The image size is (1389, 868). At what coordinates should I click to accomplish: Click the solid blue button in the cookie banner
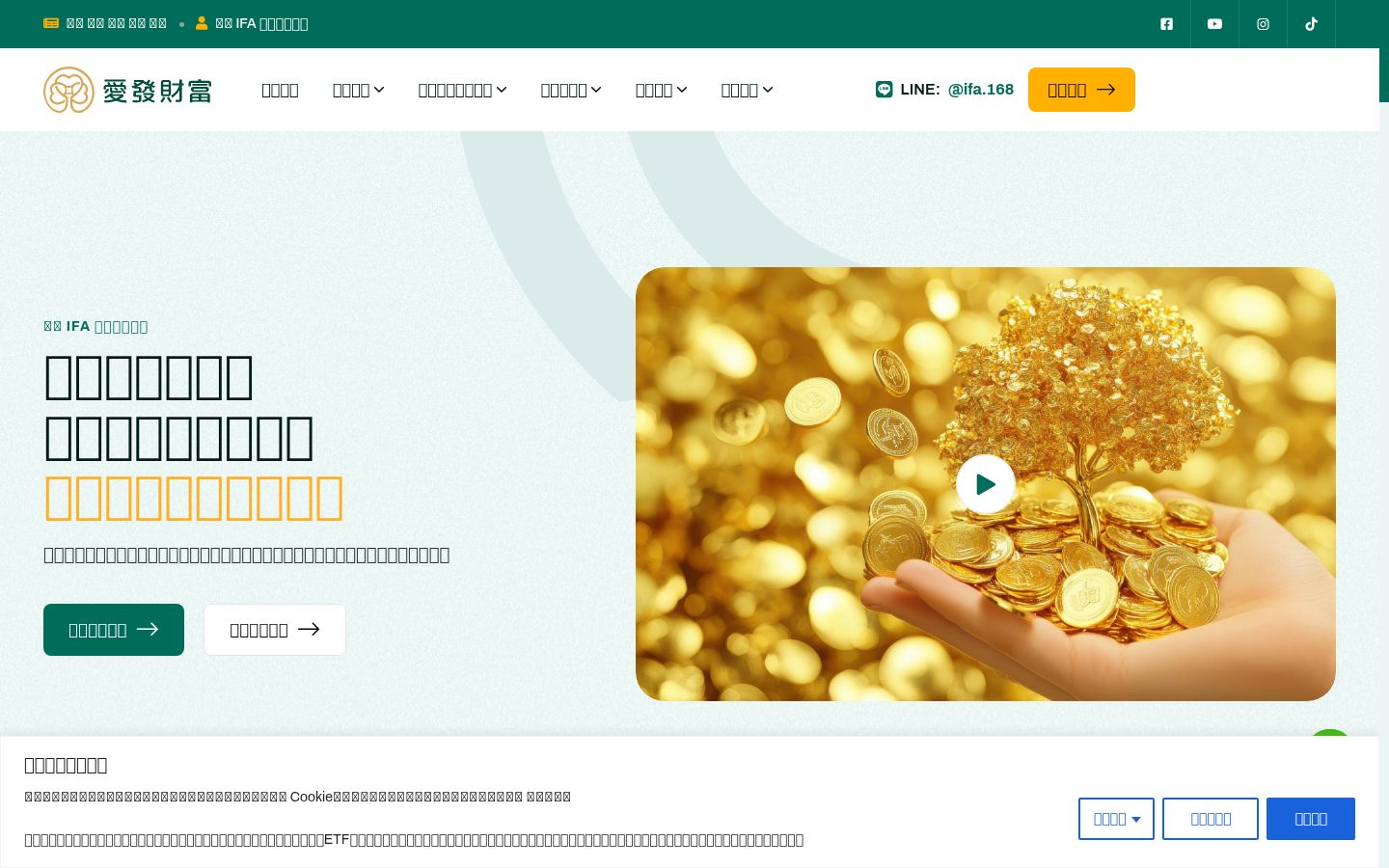1311,819
